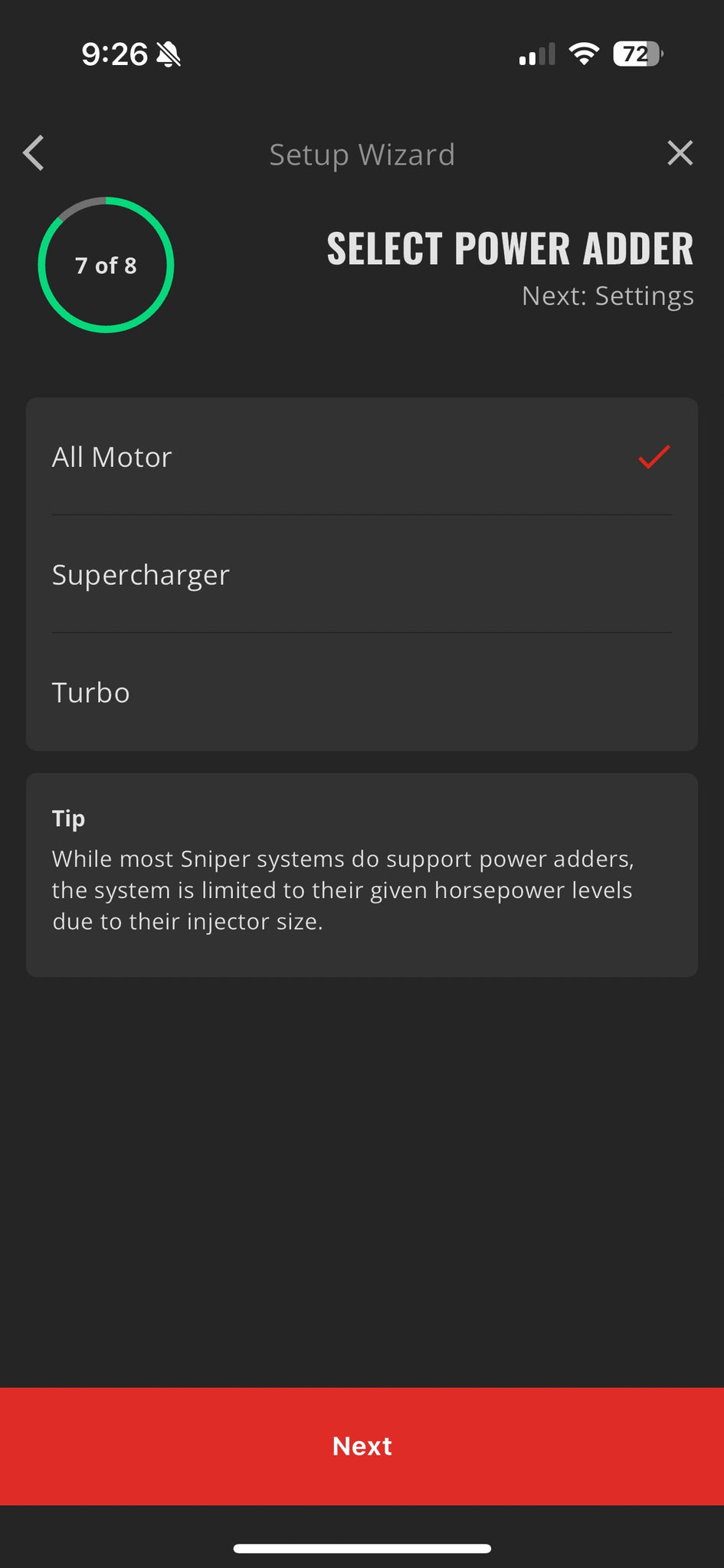
Task: Choose Turbo as power adder
Action: (x=362, y=692)
